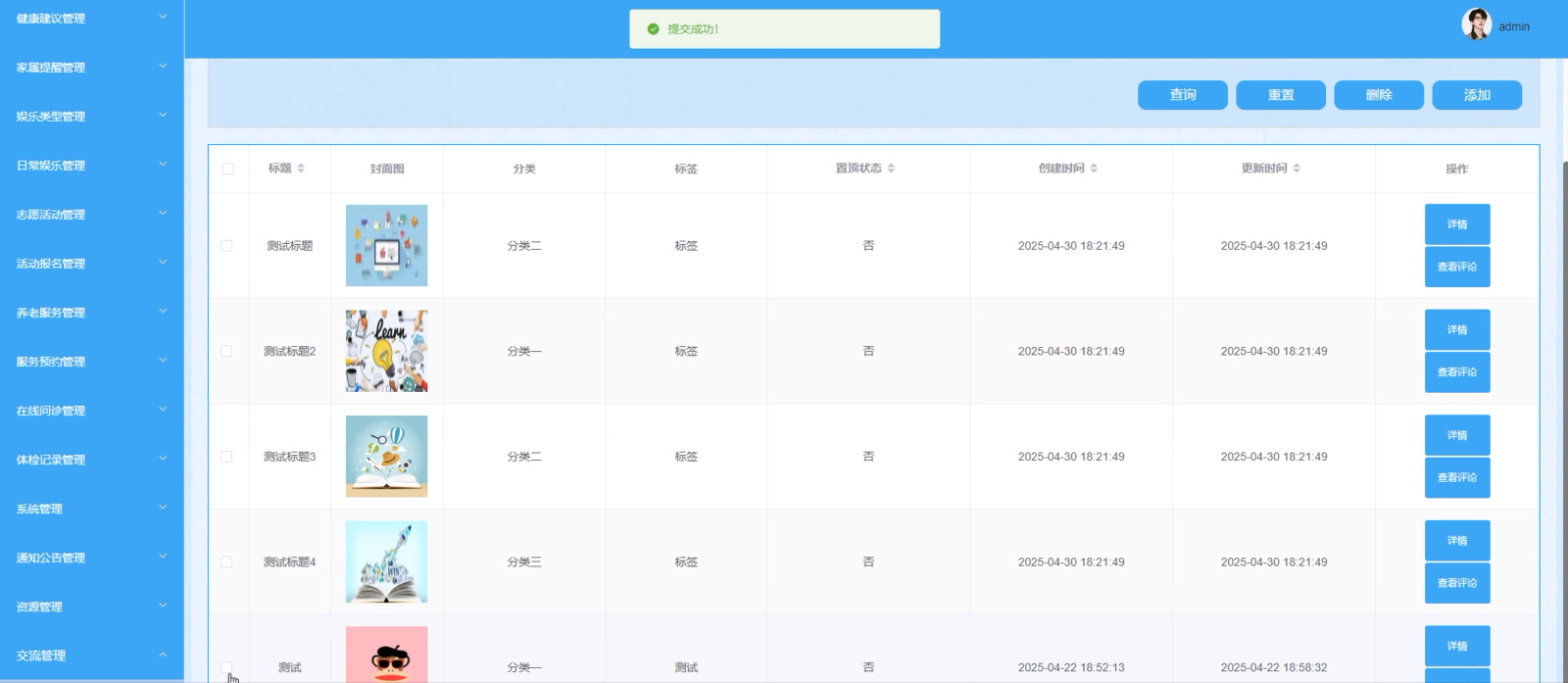Check the row checkbox for 测试标题2

[x=226, y=351]
